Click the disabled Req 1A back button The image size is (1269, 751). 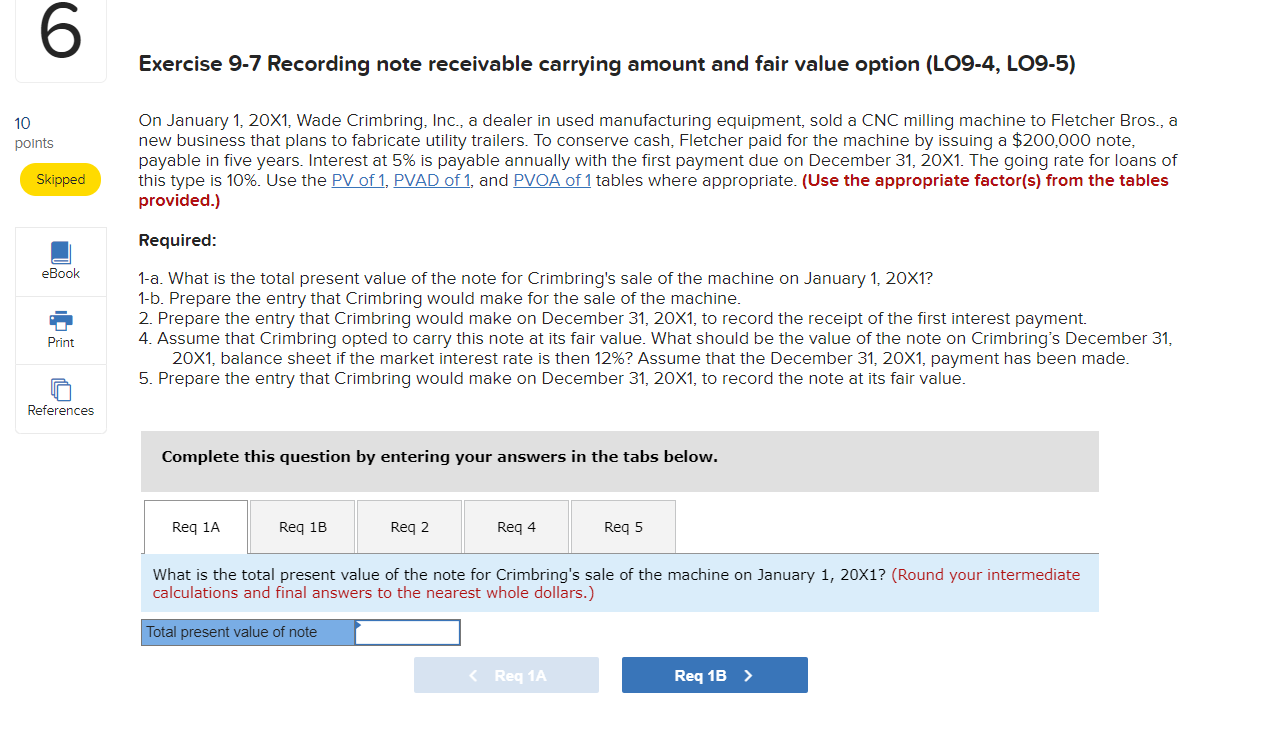506,675
